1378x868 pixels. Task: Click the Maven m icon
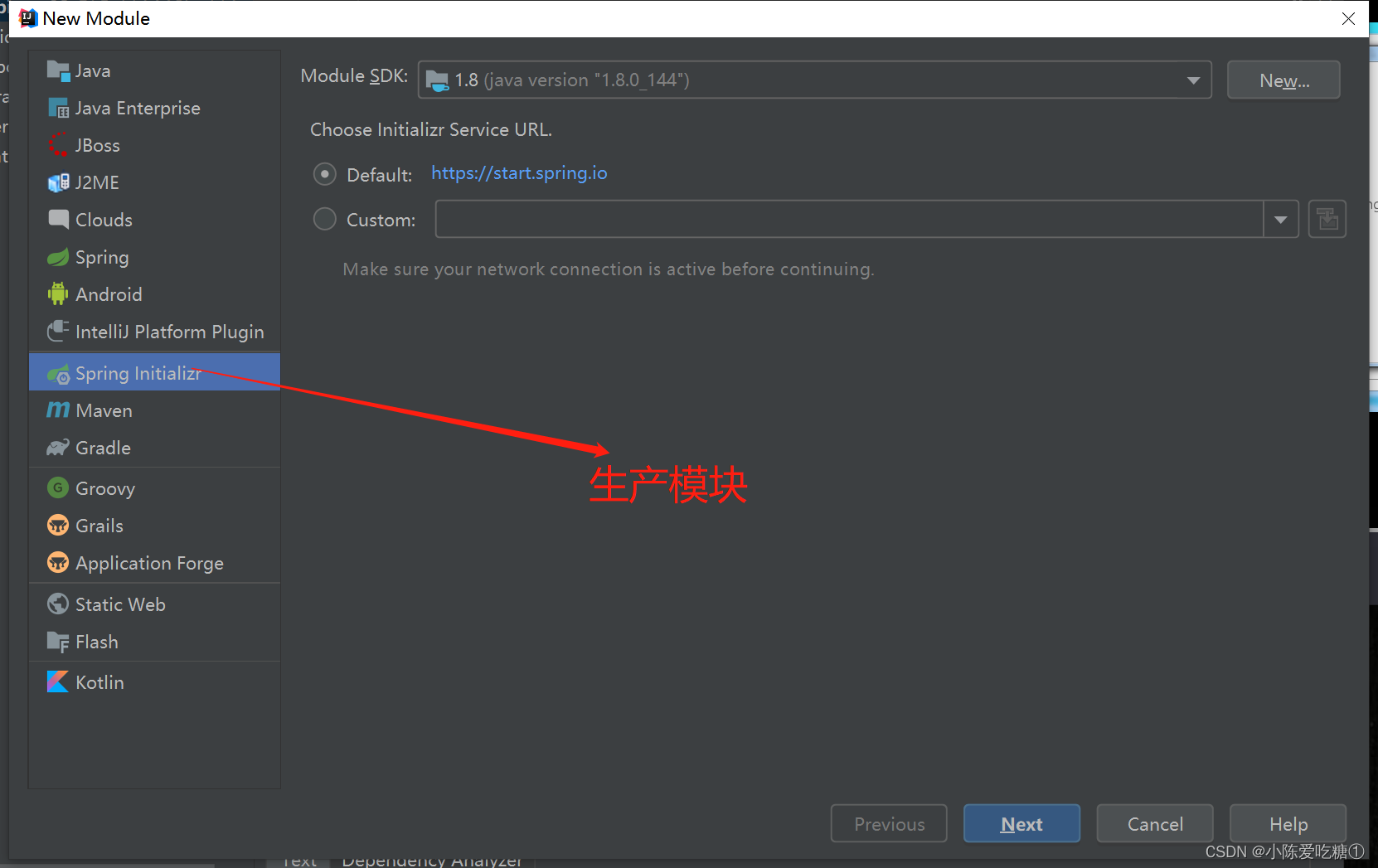click(x=58, y=410)
